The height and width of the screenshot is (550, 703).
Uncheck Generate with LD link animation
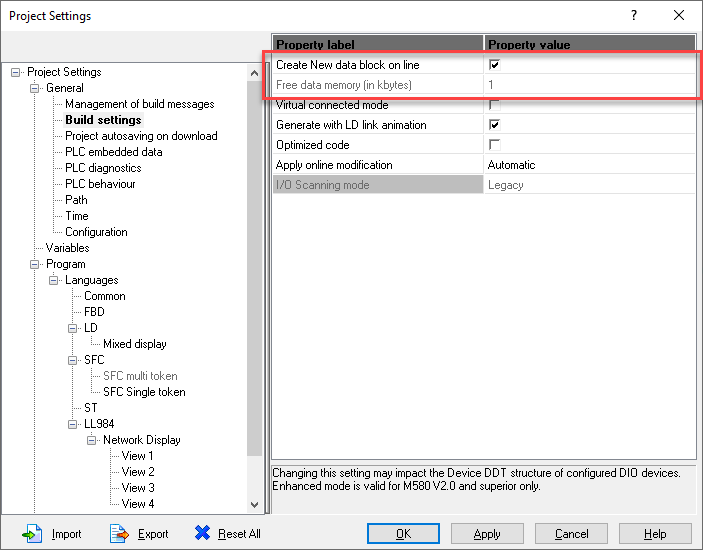(x=495, y=125)
